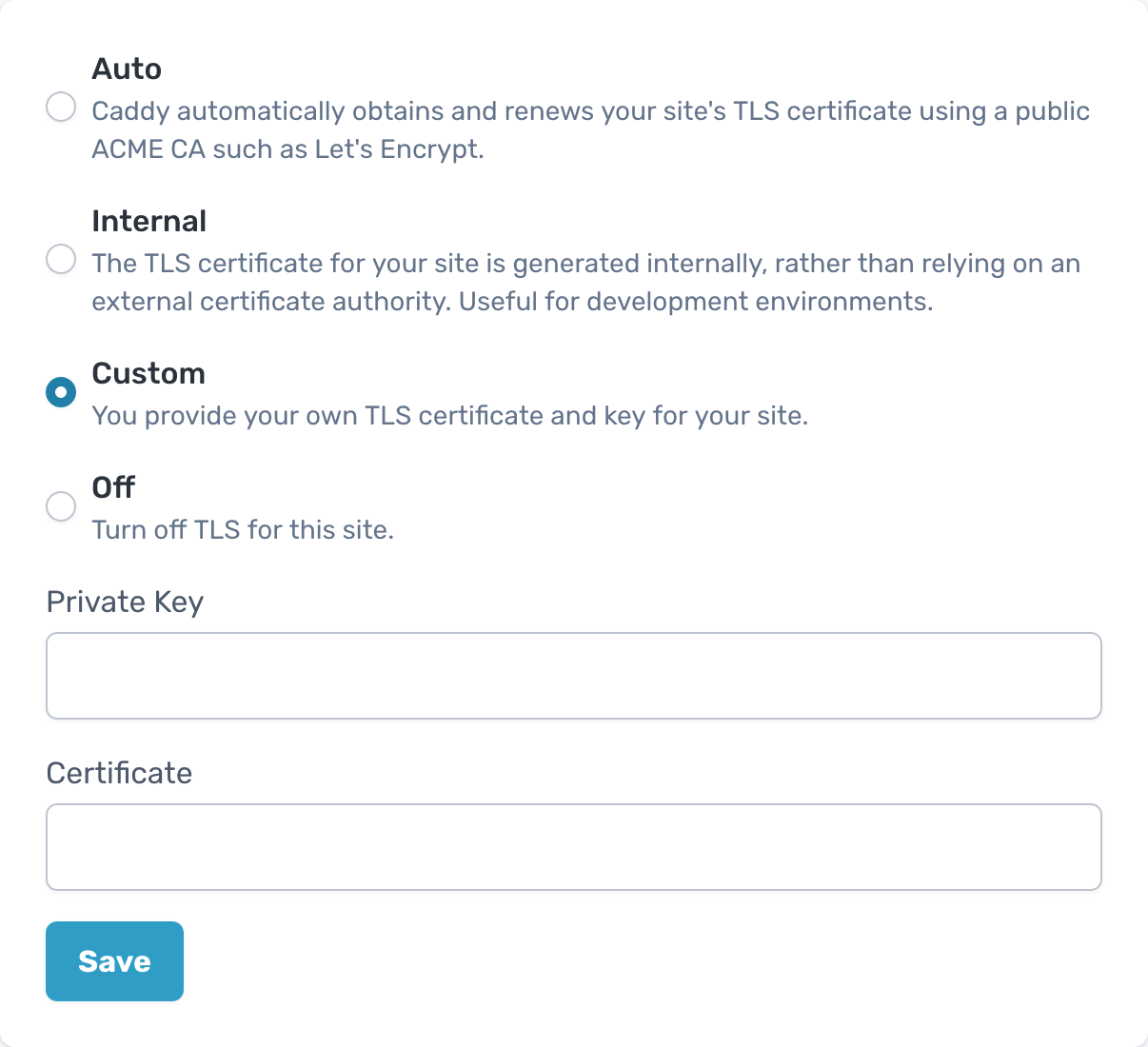1148x1047 pixels.
Task: Choose internally generated TLS certificates
Action: 60,258
